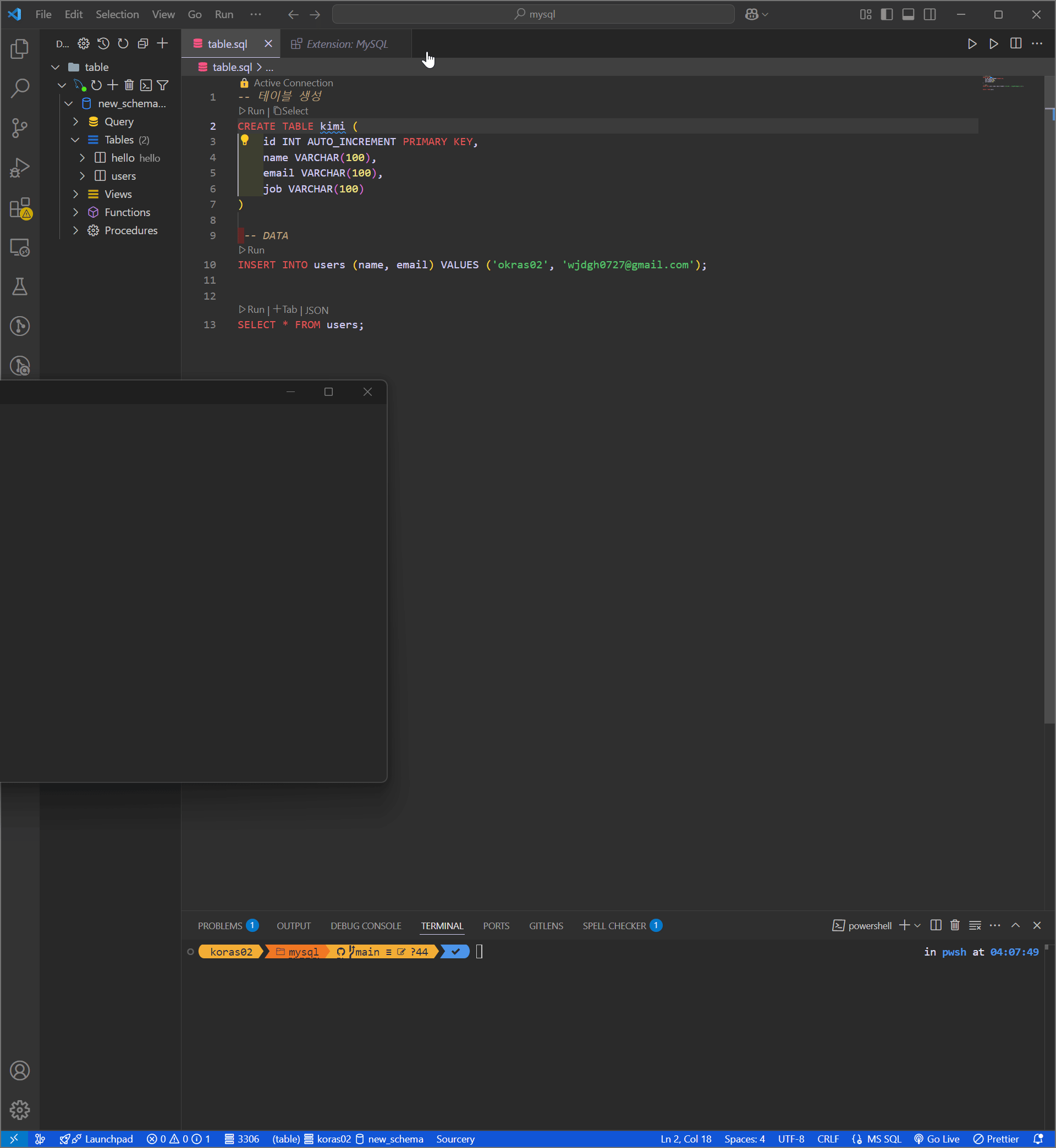Click the filter icon in database toolbar
This screenshot has width=1056, height=1148.
pyautogui.click(x=163, y=85)
